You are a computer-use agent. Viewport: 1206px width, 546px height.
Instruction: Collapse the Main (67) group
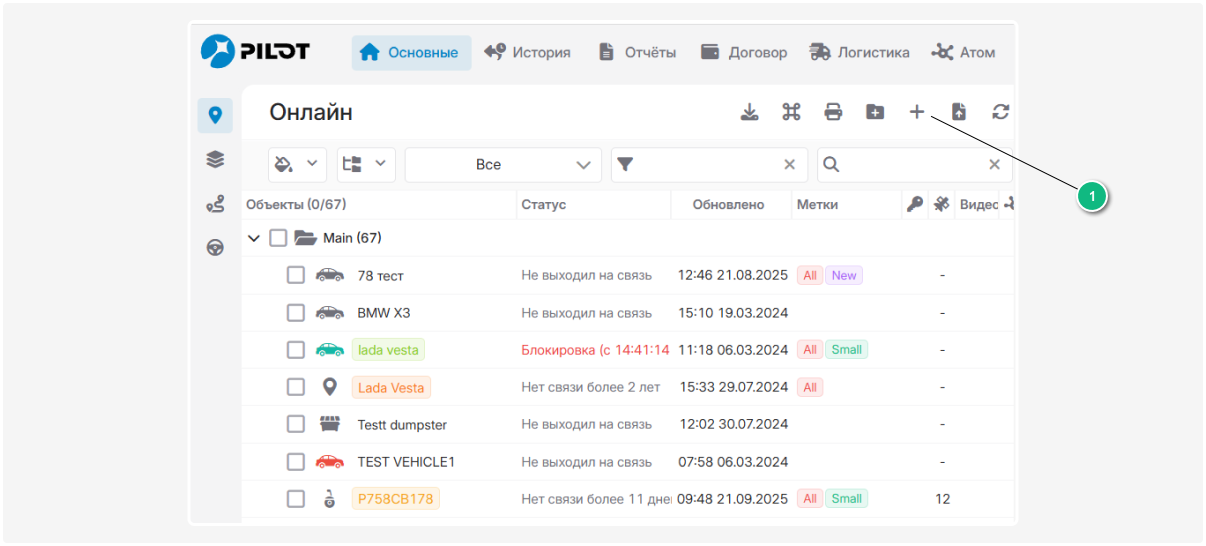click(x=254, y=238)
